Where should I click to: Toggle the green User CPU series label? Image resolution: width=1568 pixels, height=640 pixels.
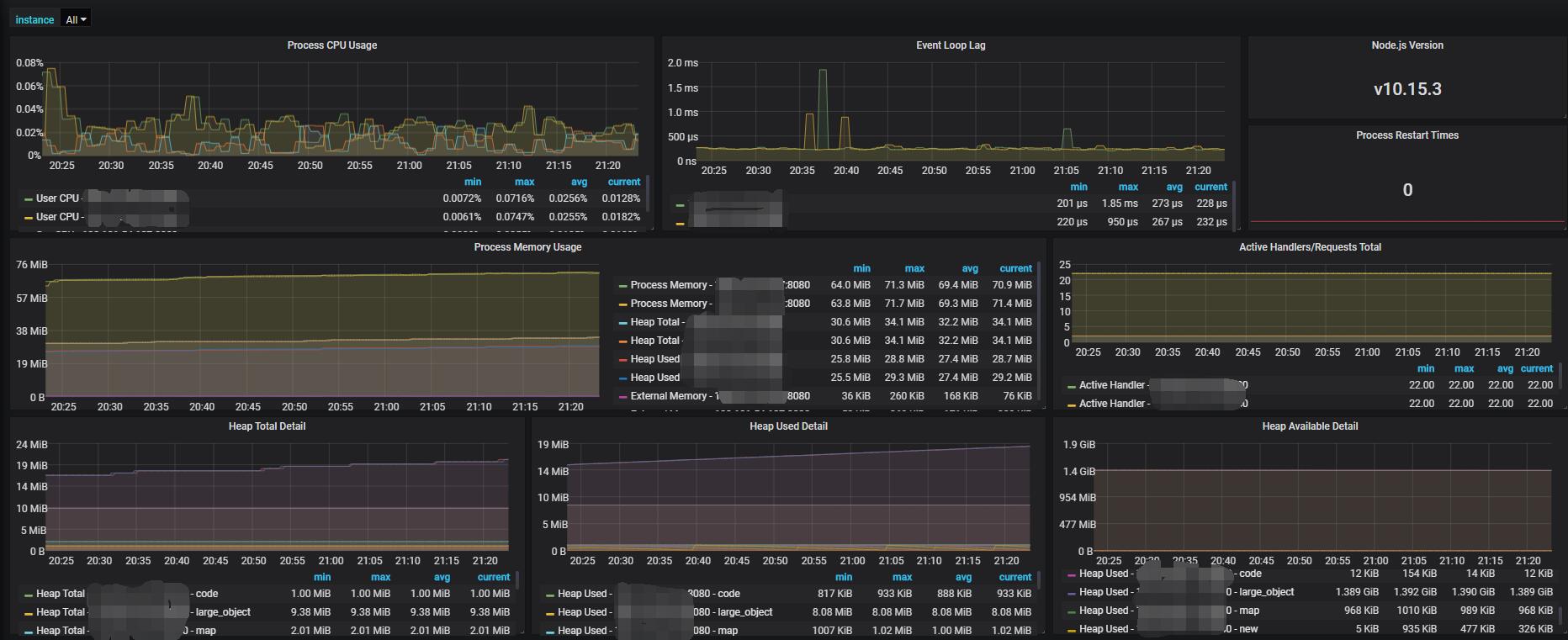tap(57, 198)
